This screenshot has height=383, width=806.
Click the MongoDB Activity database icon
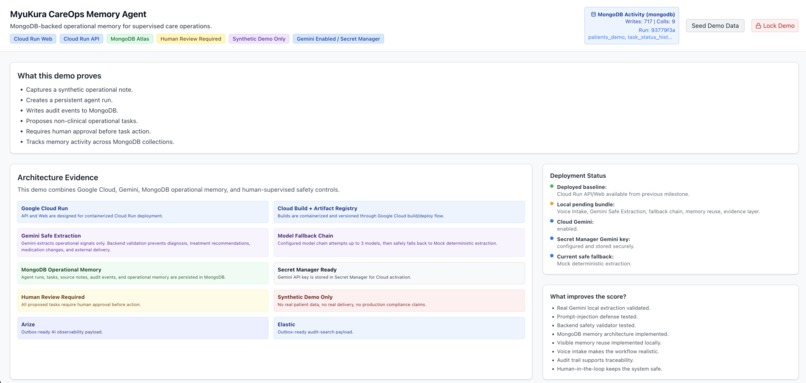click(x=594, y=15)
